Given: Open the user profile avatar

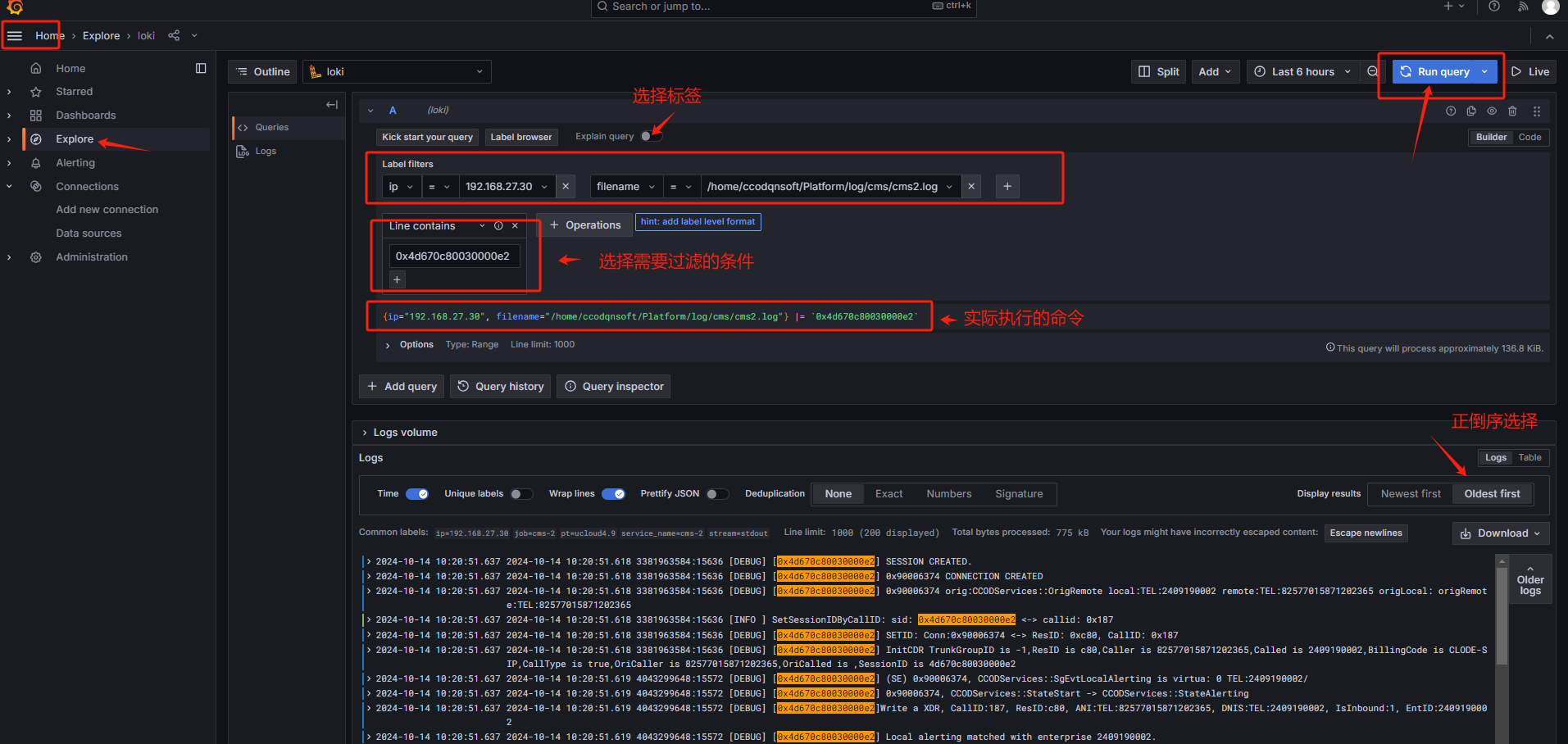Looking at the screenshot, I should coord(1551,7).
